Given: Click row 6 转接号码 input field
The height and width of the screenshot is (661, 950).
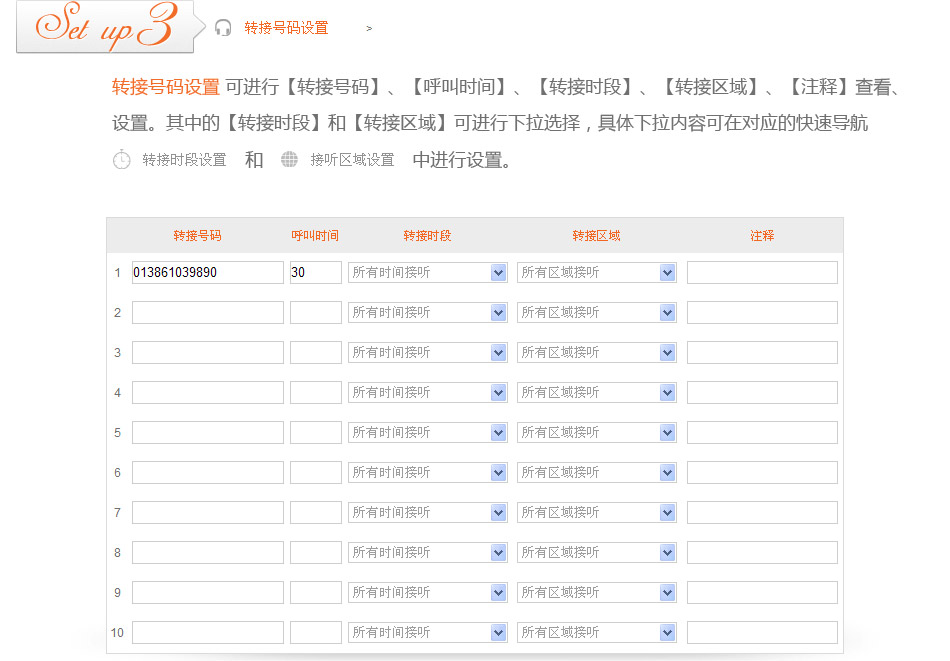Looking at the screenshot, I should tap(207, 472).
